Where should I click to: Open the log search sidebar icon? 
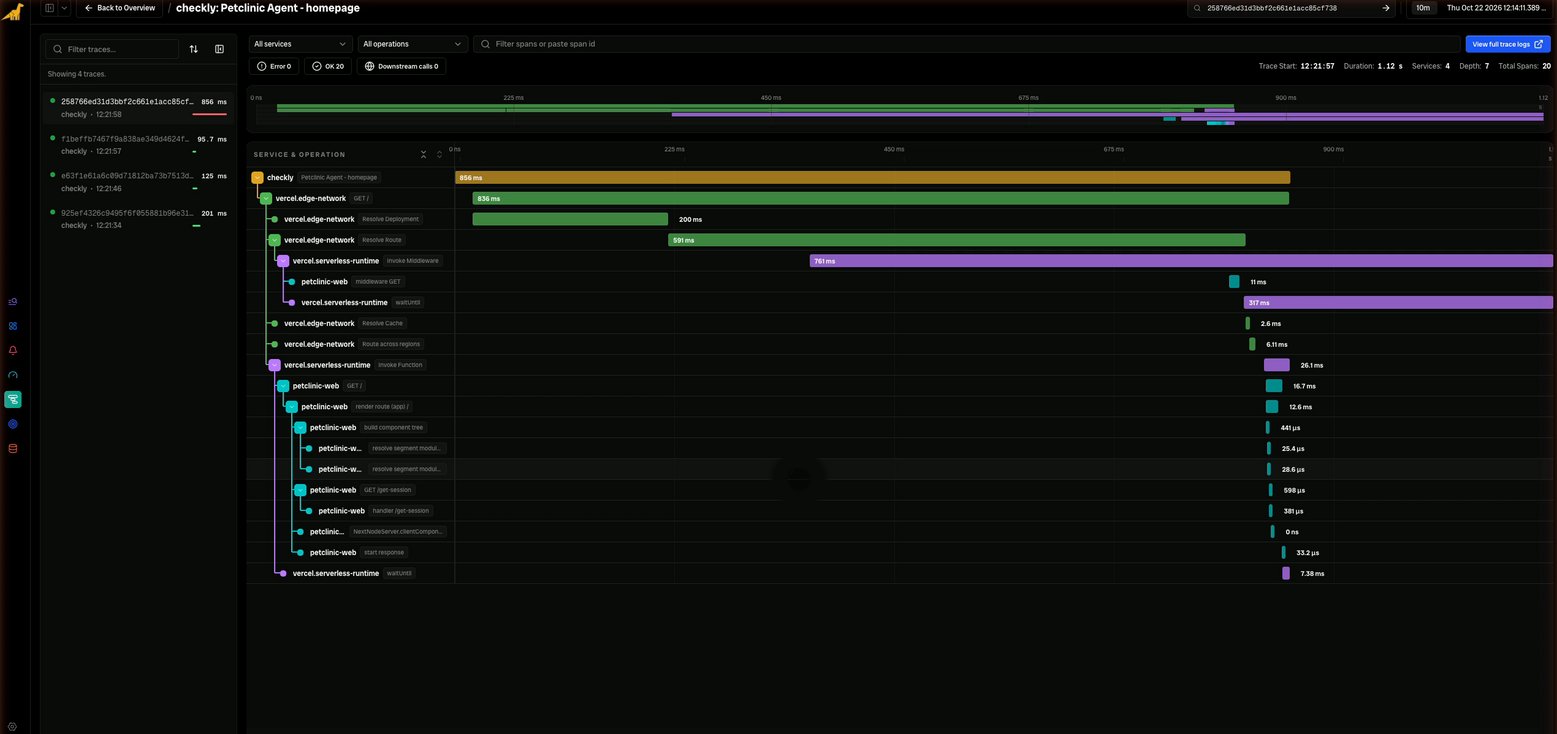click(13, 301)
